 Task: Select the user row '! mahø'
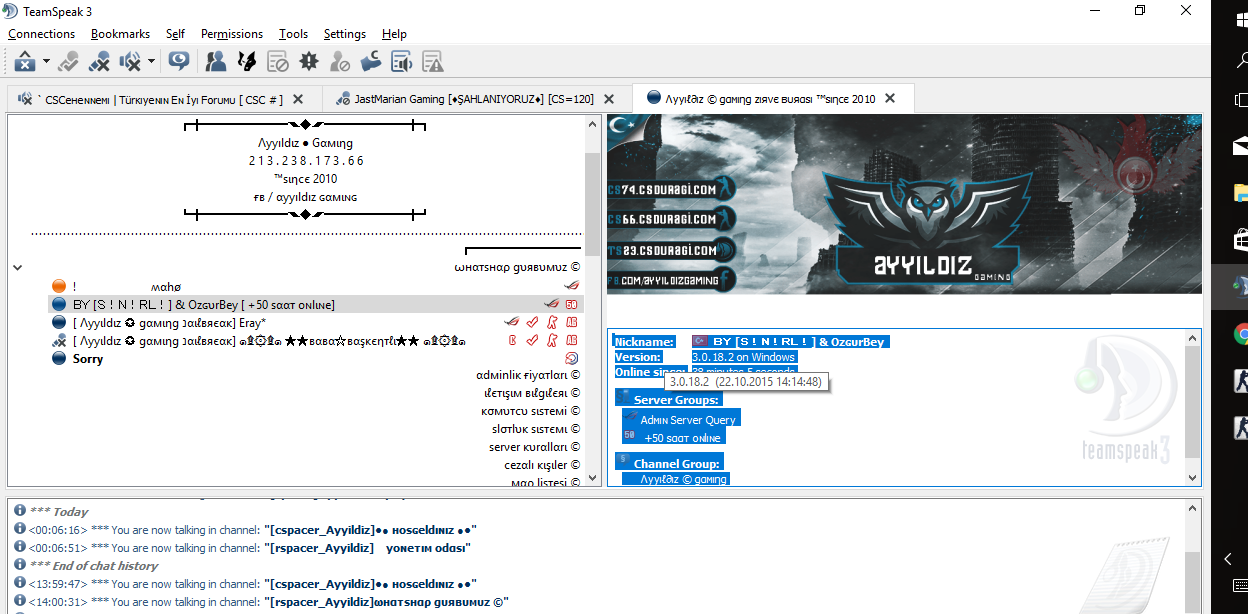pyautogui.click(x=316, y=286)
